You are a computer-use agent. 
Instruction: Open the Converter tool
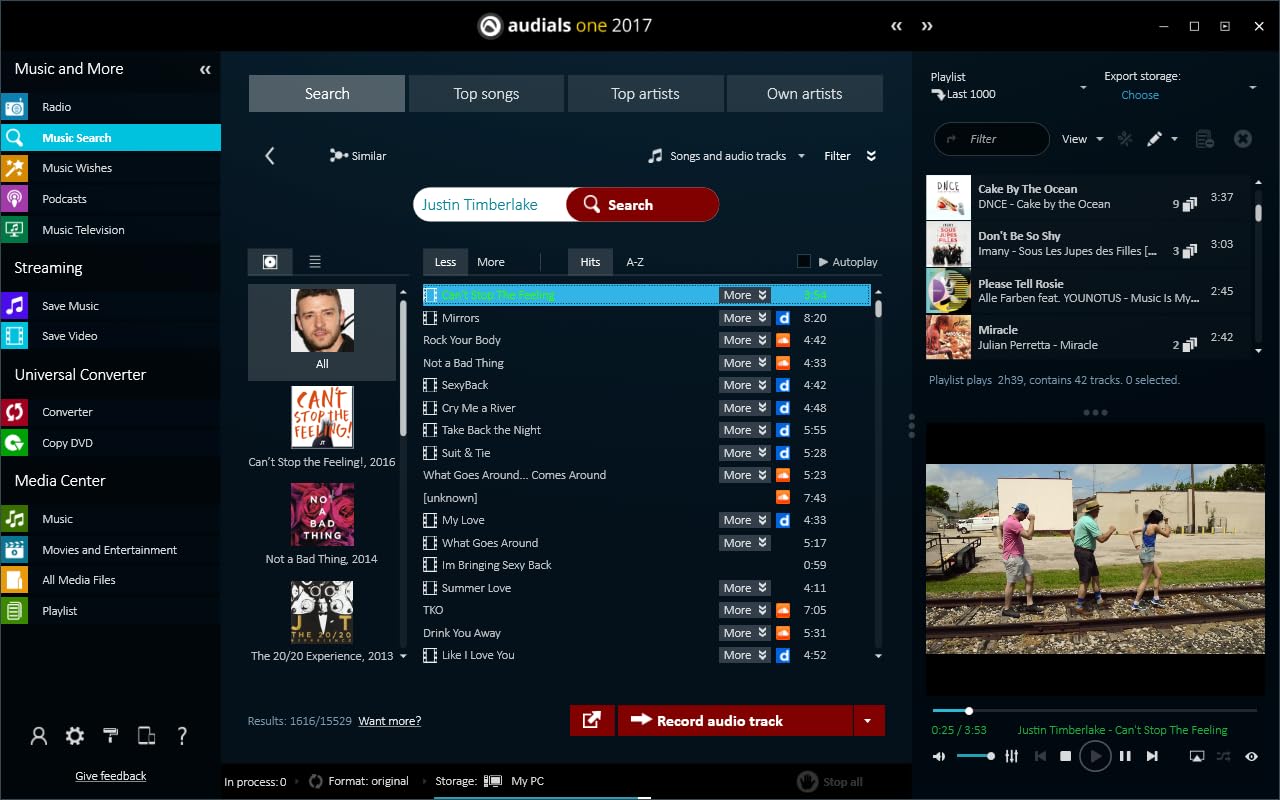[110, 412]
